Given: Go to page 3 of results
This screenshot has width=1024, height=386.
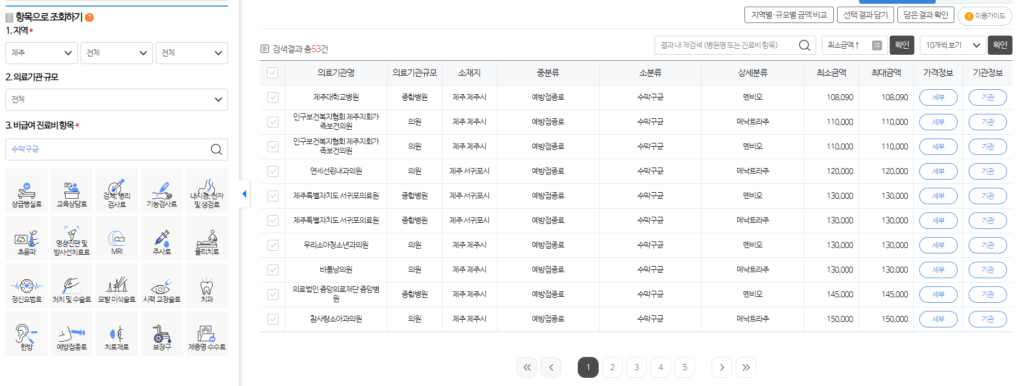Looking at the screenshot, I should [636, 368].
